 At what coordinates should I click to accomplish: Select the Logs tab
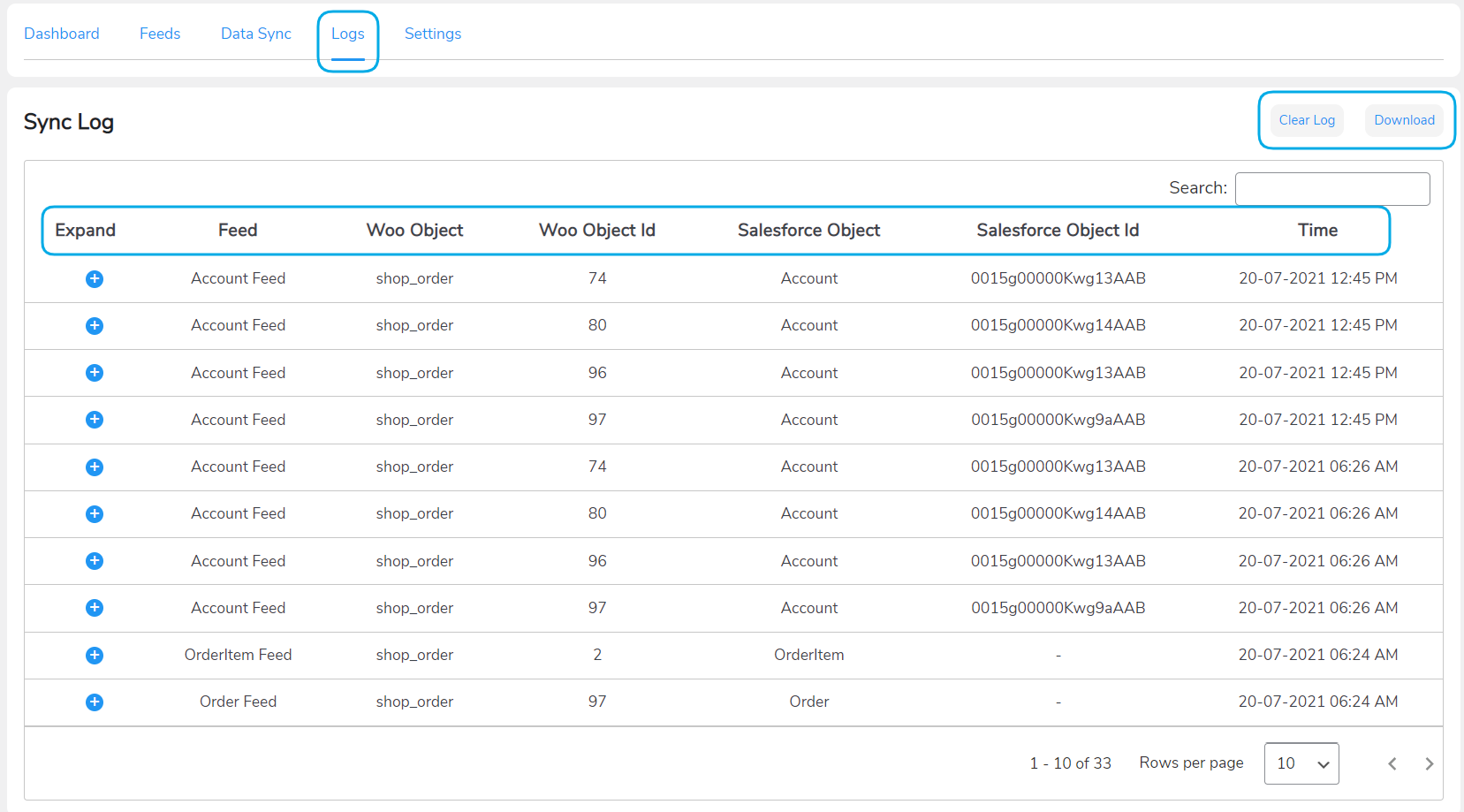click(x=348, y=34)
